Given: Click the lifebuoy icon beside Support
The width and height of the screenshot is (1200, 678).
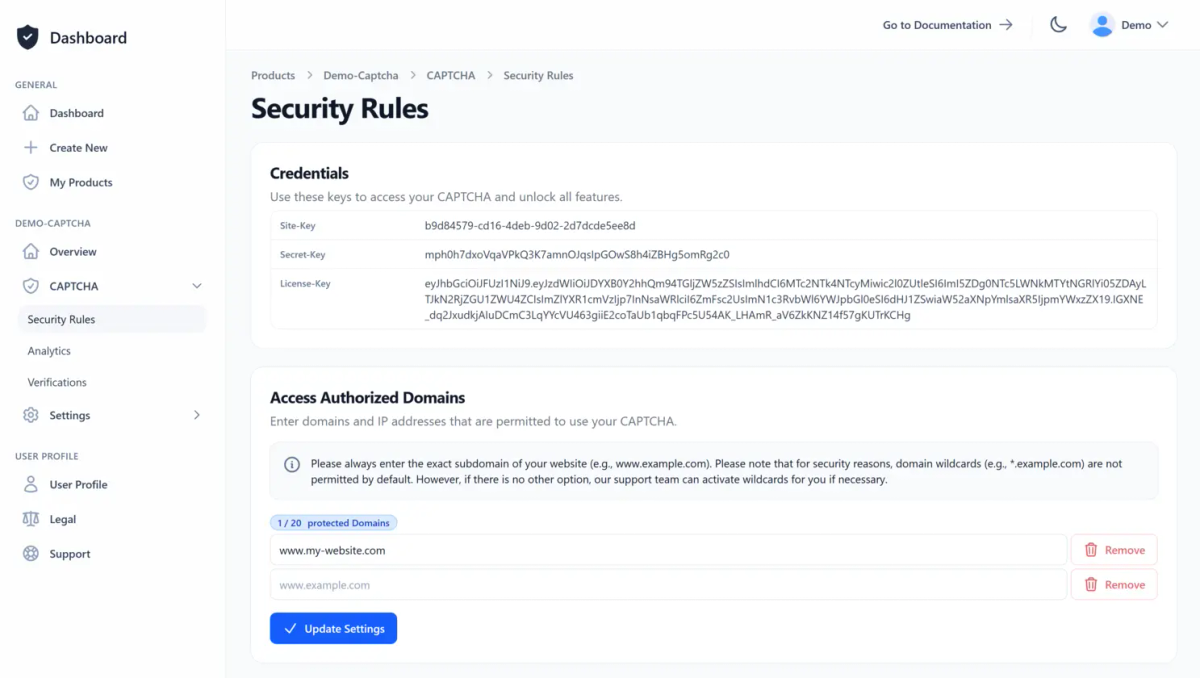Looking at the screenshot, I should 31,554.
